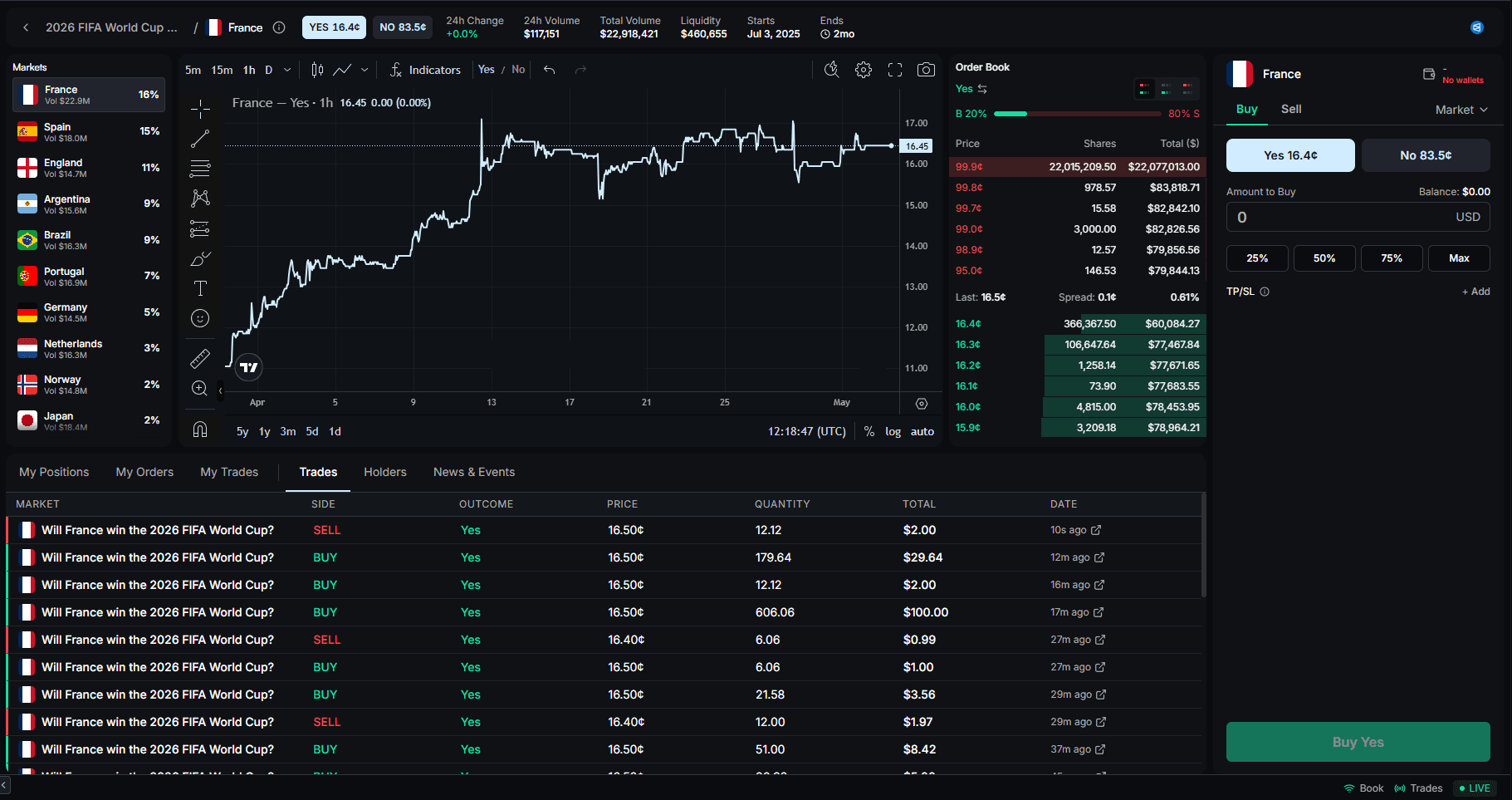The width and height of the screenshot is (1512, 800).
Task: Take a chart snapshot with camera icon
Action: [926, 70]
